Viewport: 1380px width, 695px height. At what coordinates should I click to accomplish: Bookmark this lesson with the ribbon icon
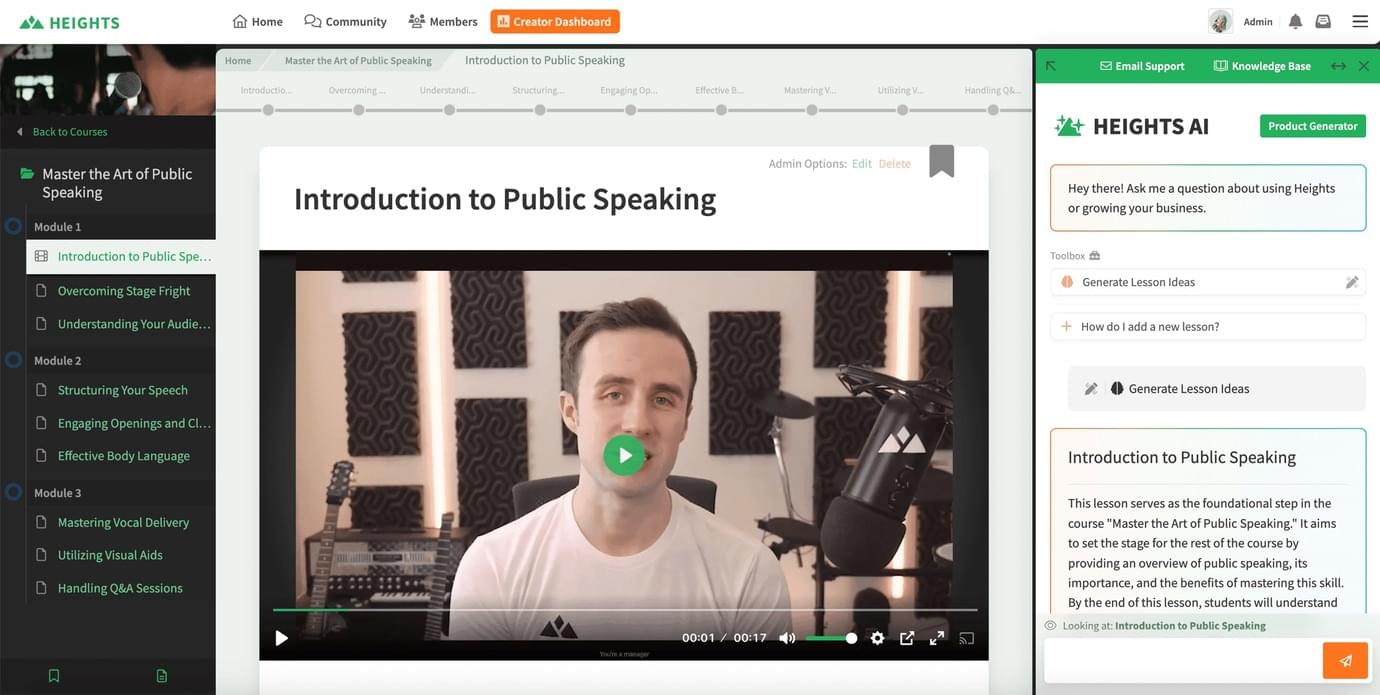click(x=942, y=161)
